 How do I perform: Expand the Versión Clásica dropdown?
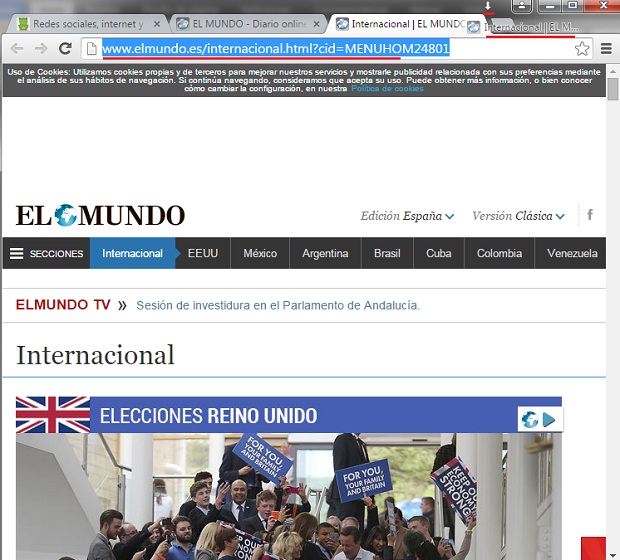click(518, 216)
